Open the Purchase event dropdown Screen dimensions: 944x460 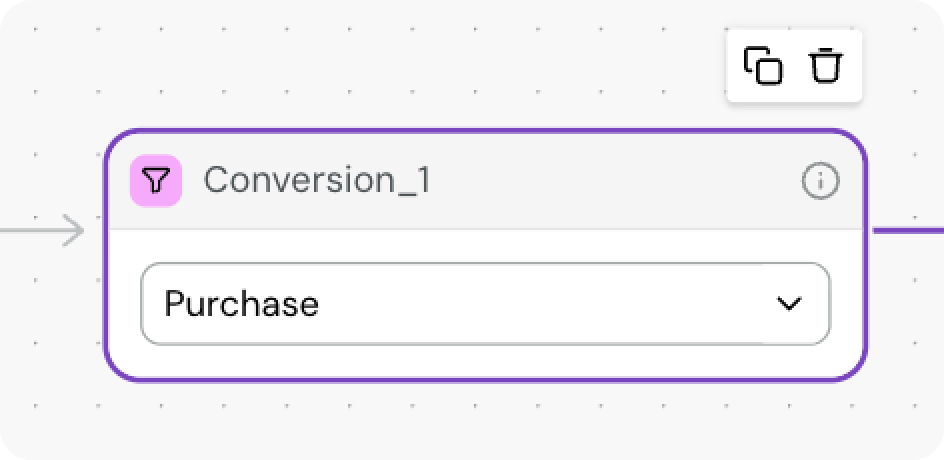(485, 304)
